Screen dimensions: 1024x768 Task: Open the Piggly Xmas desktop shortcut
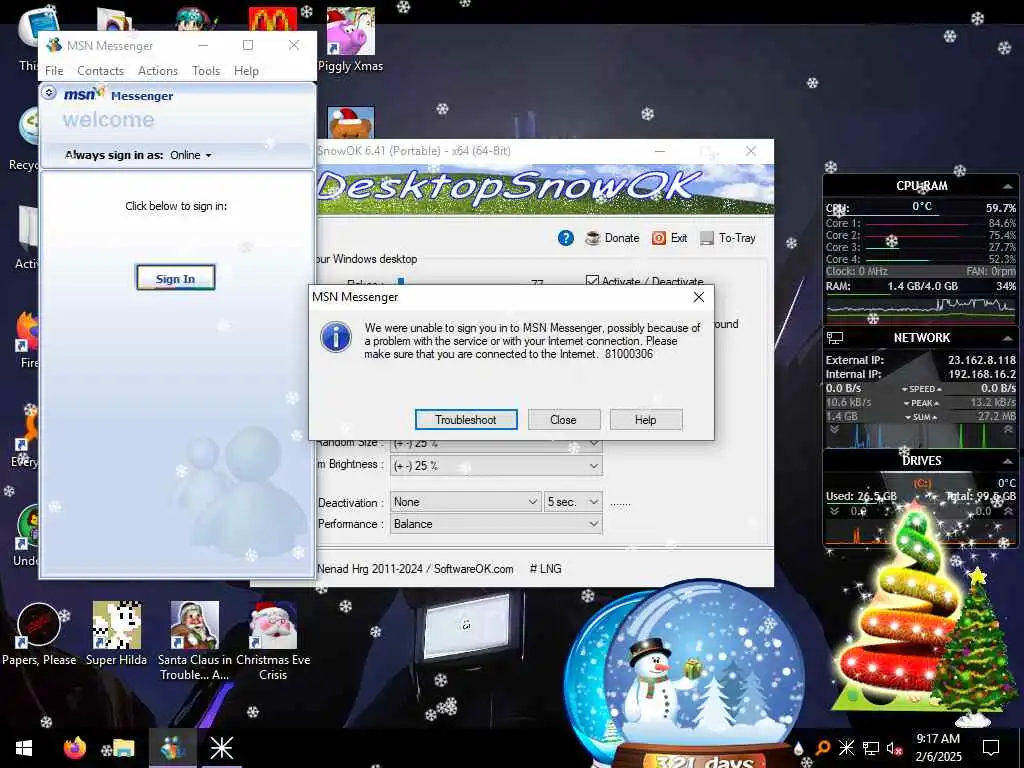coord(351,39)
